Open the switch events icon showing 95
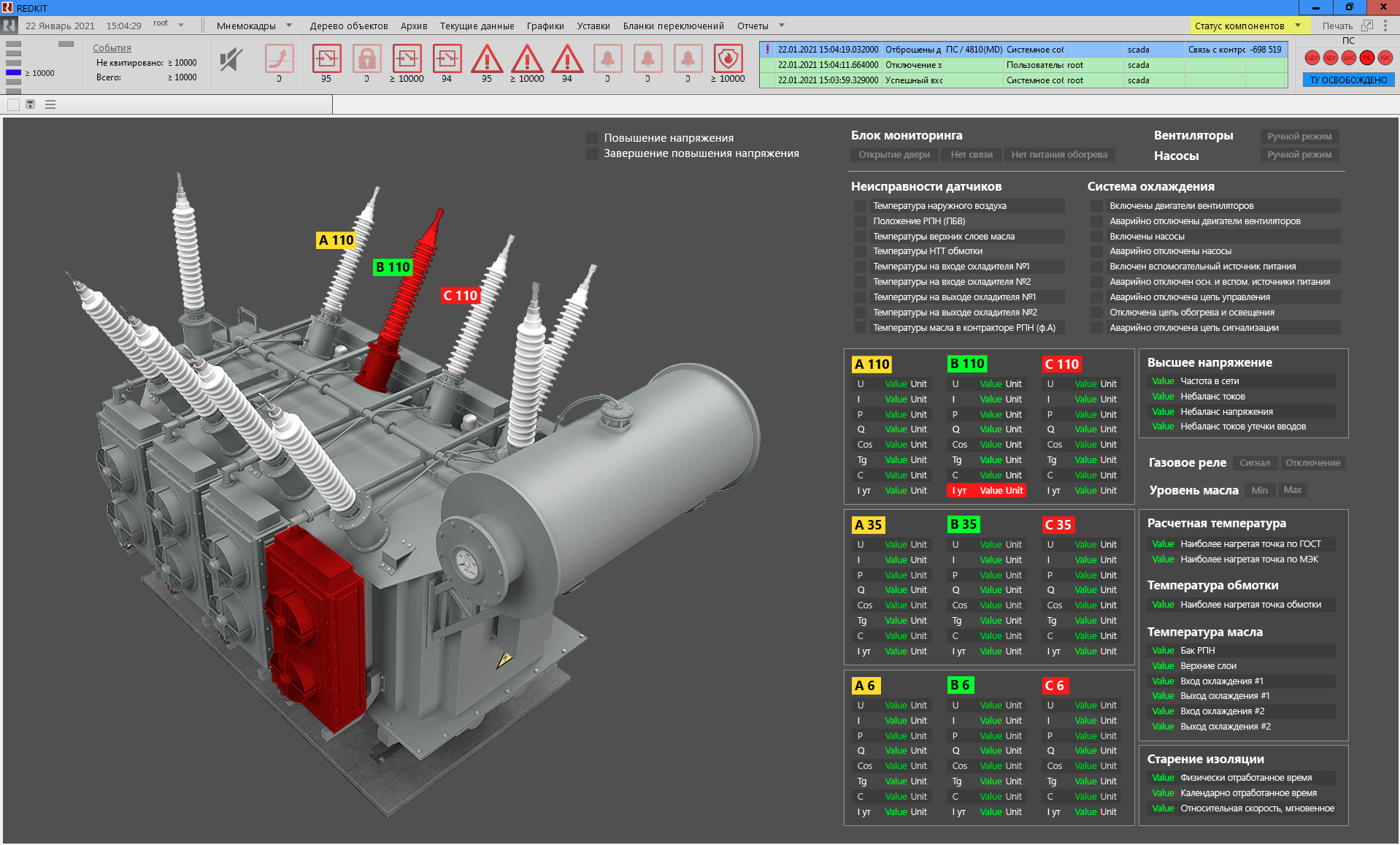1400x845 pixels. [326, 58]
